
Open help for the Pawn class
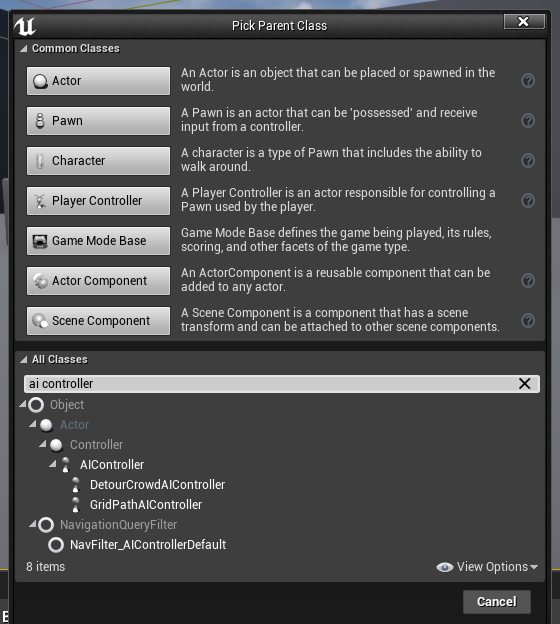(528, 121)
